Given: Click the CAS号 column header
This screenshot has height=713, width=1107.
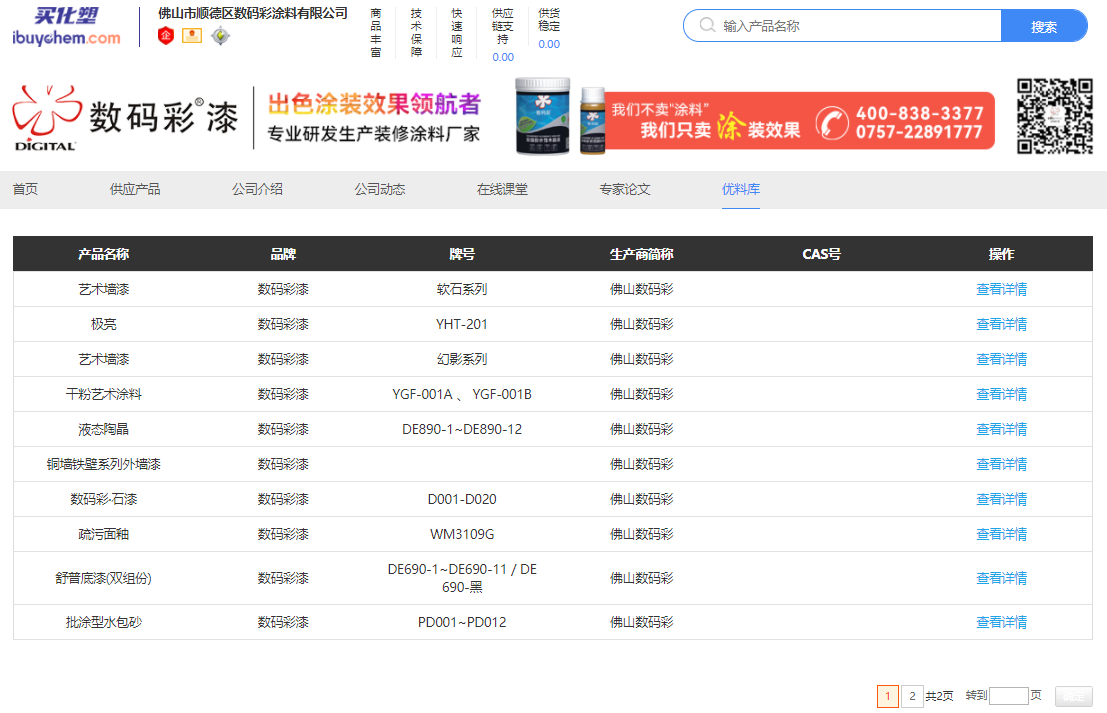Looking at the screenshot, I should click(821, 254).
